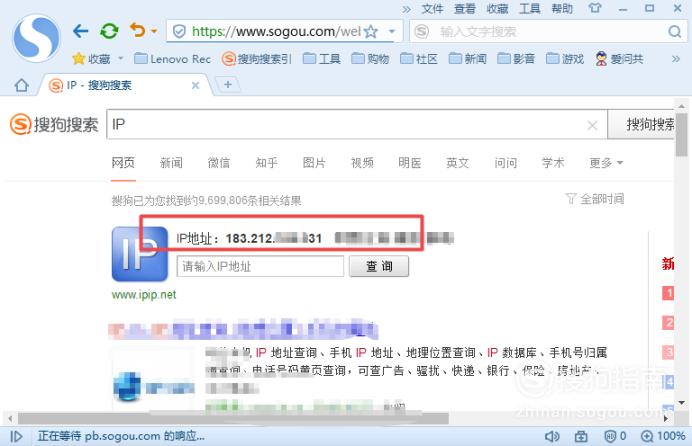Click the magnifier search icon
The image size is (692, 446).
coord(674,31)
